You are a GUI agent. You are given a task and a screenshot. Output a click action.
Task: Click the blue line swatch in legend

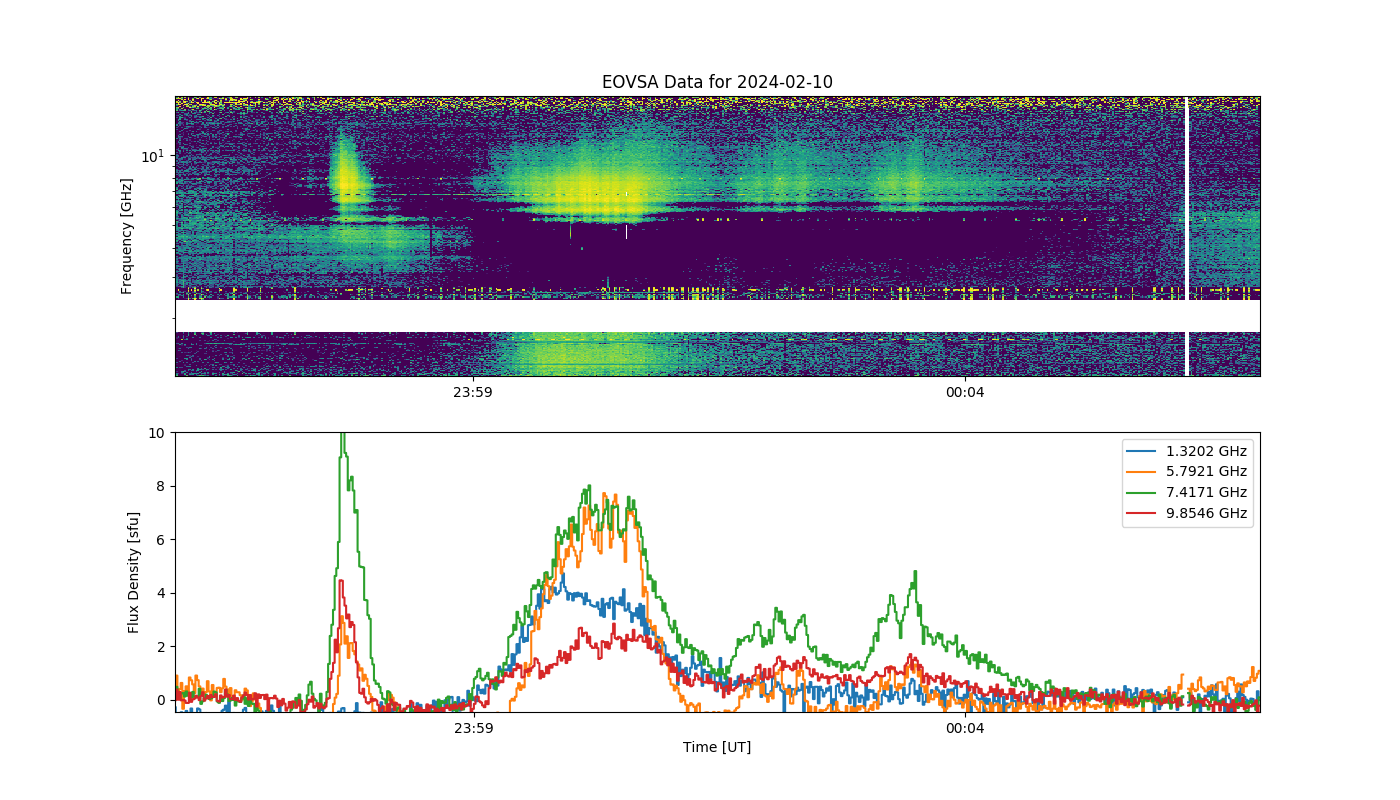(x=1144, y=451)
